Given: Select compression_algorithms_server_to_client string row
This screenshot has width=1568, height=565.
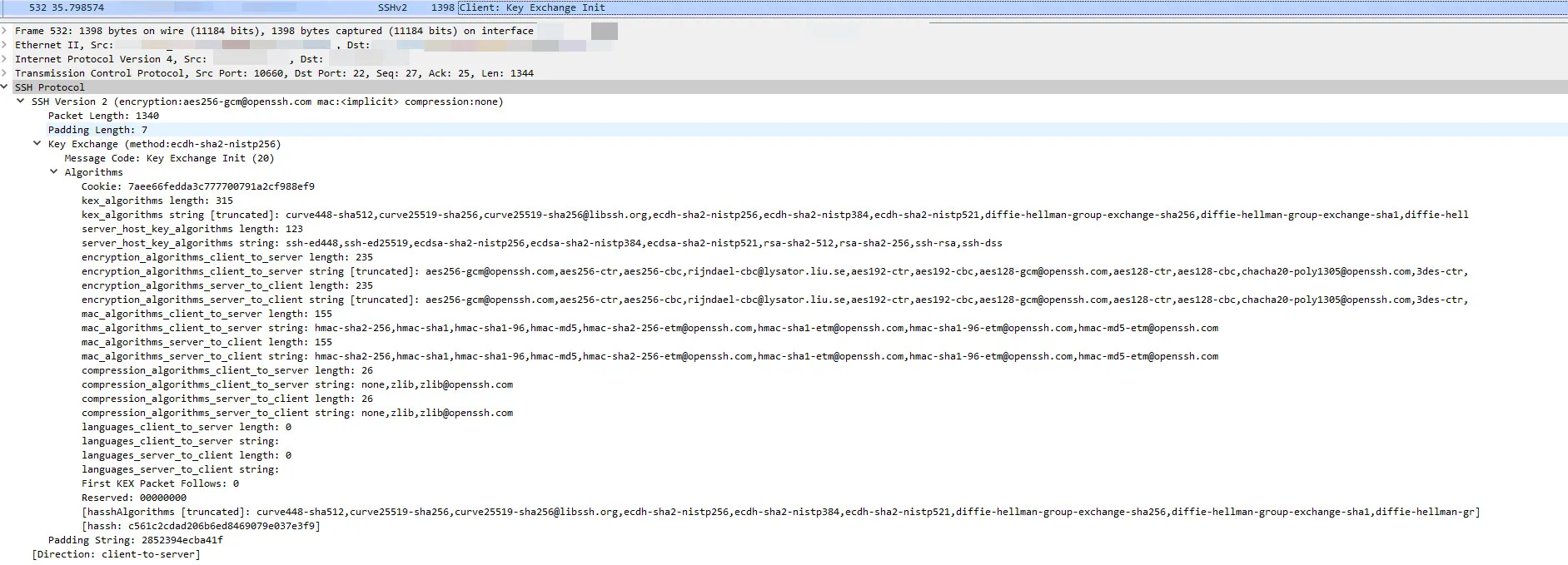Looking at the screenshot, I should pyautogui.click(x=297, y=413).
